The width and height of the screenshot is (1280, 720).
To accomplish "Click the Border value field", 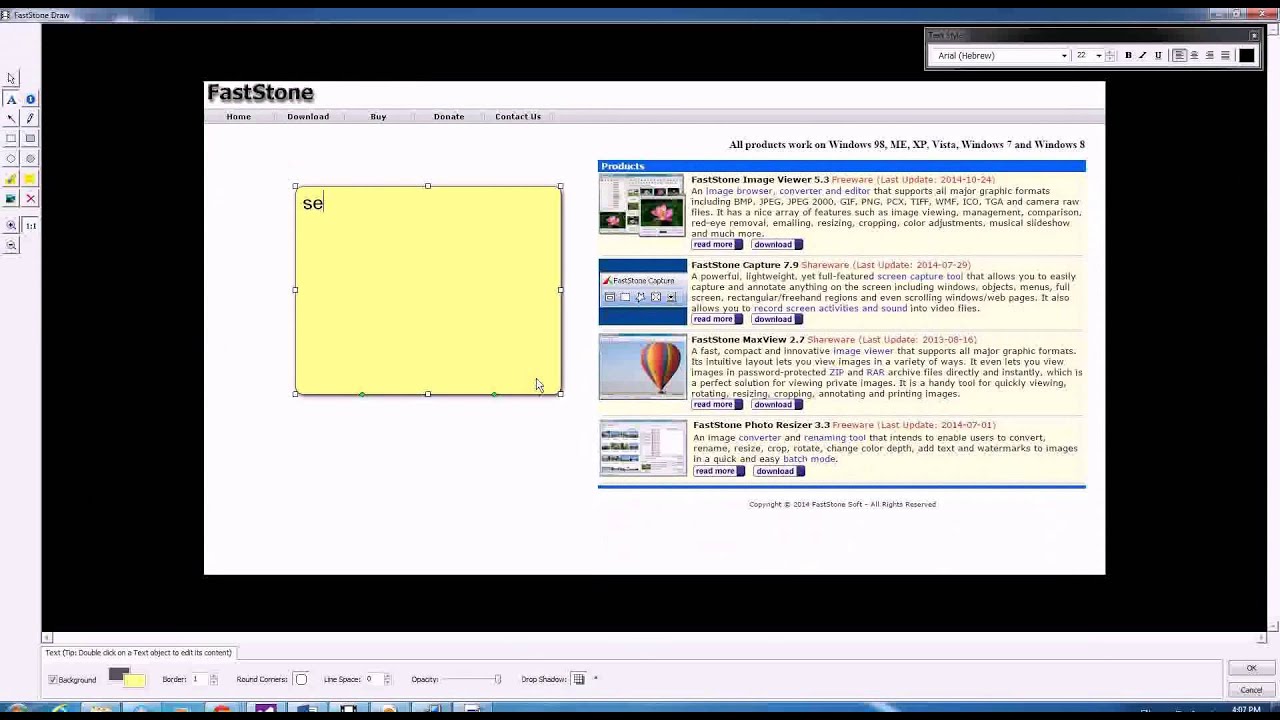I will 199,680.
